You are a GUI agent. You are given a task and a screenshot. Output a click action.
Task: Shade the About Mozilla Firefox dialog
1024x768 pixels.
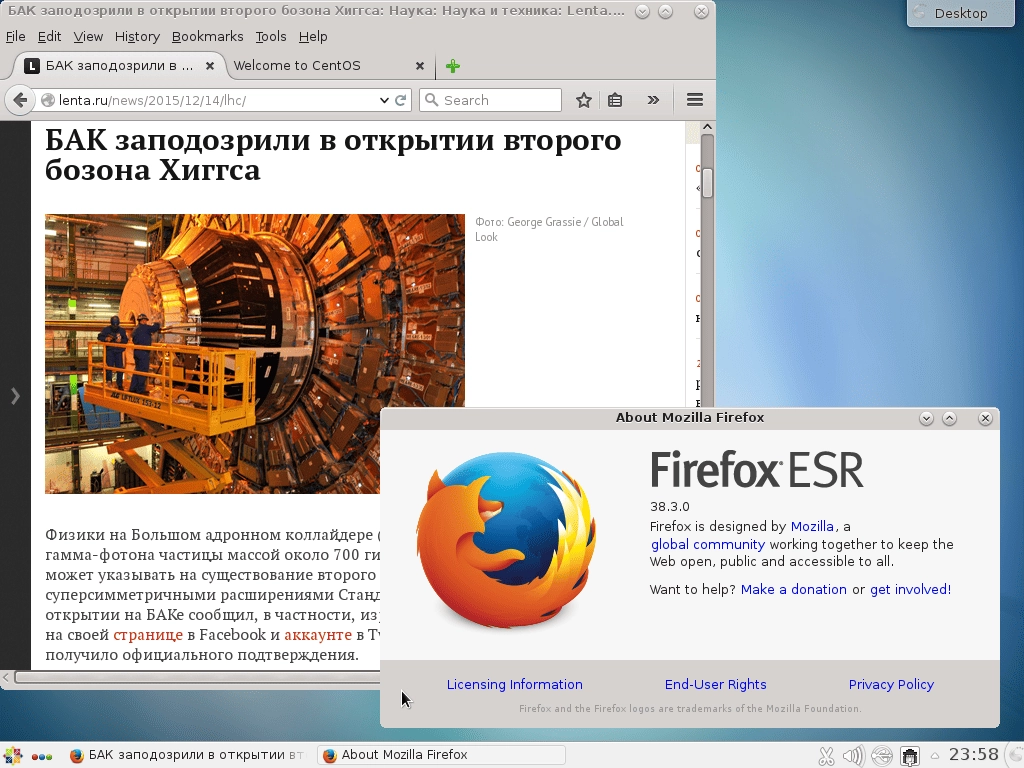(x=926, y=419)
